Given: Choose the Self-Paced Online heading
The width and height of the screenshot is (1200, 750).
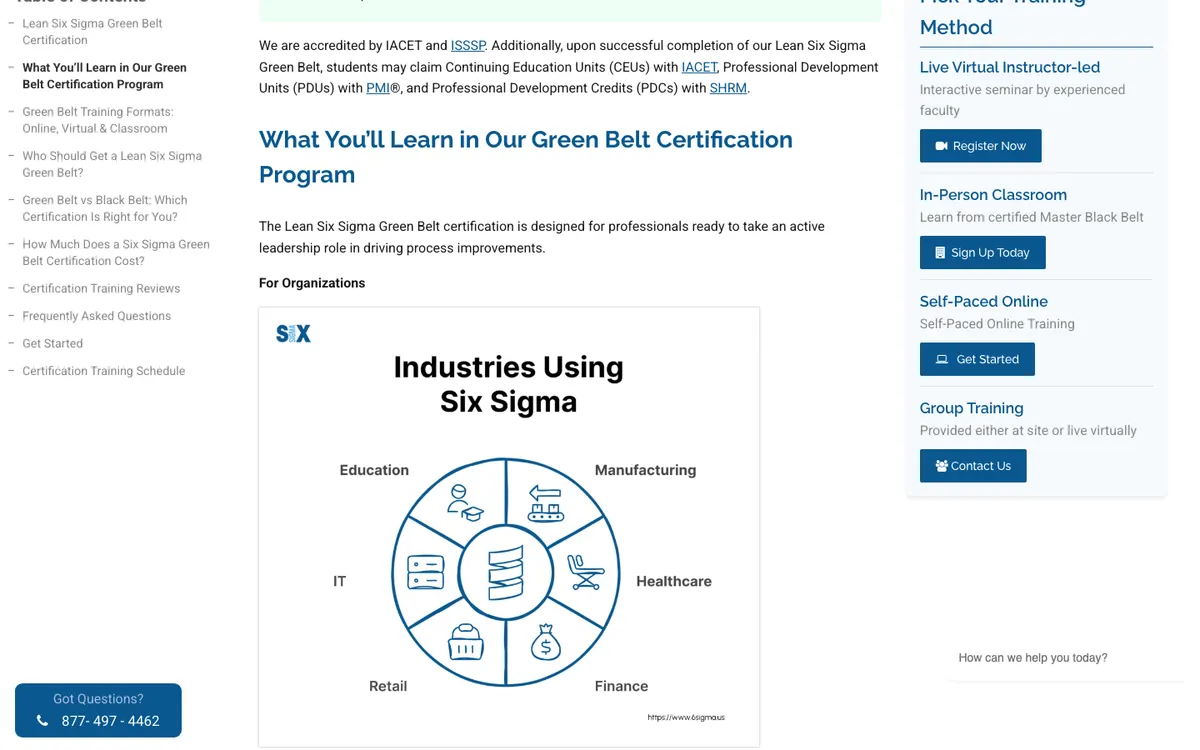Looking at the screenshot, I should pyautogui.click(x=984, y=301).
